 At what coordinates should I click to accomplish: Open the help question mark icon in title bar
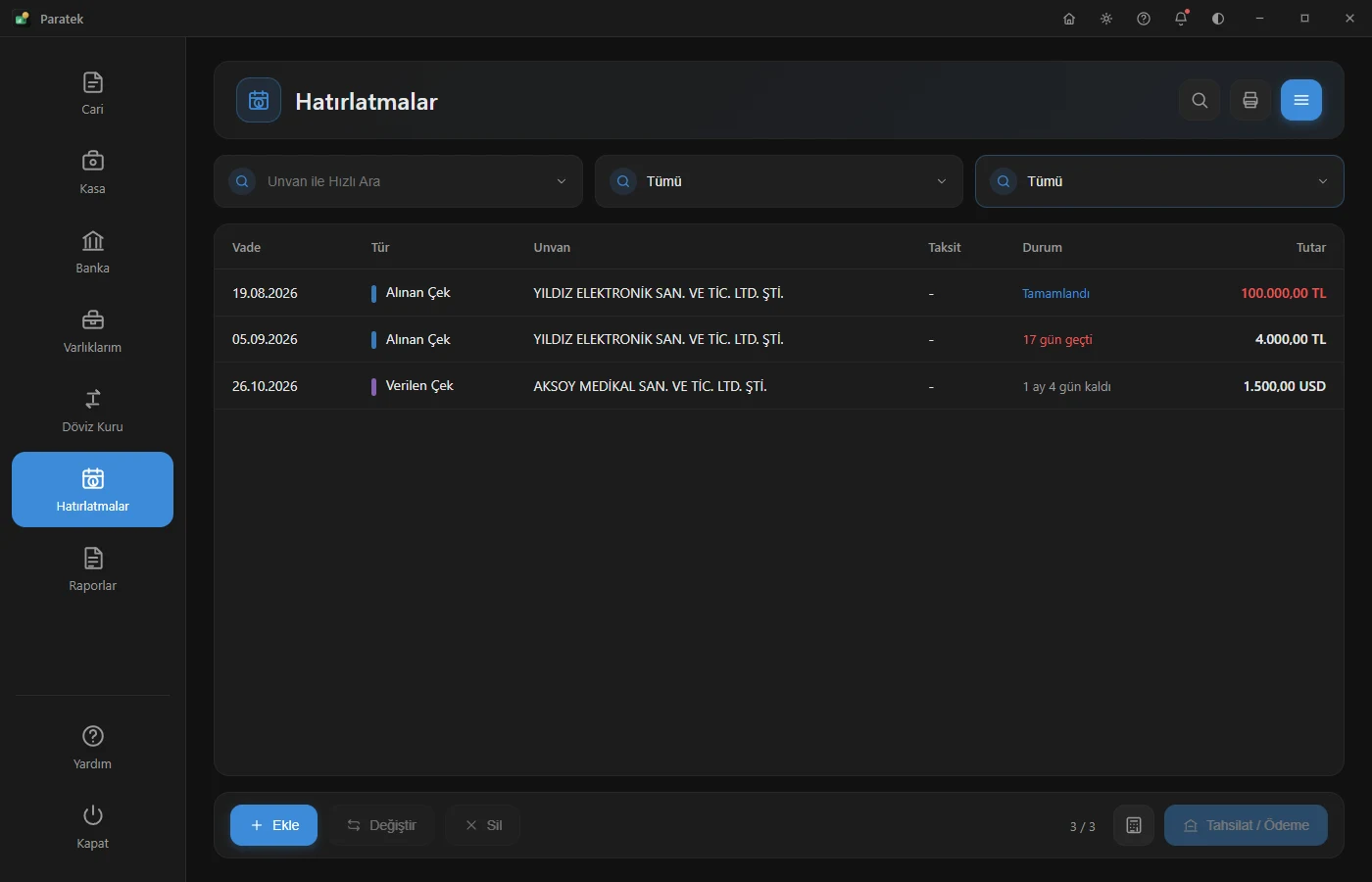click(x=1144, y=19)
